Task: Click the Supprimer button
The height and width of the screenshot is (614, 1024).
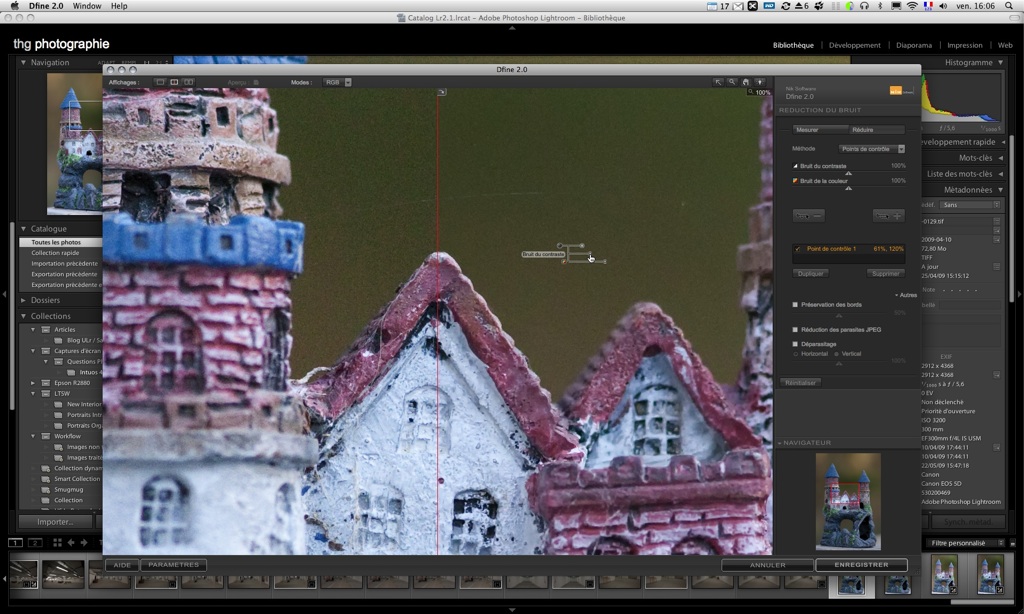Action: (886, 274)
